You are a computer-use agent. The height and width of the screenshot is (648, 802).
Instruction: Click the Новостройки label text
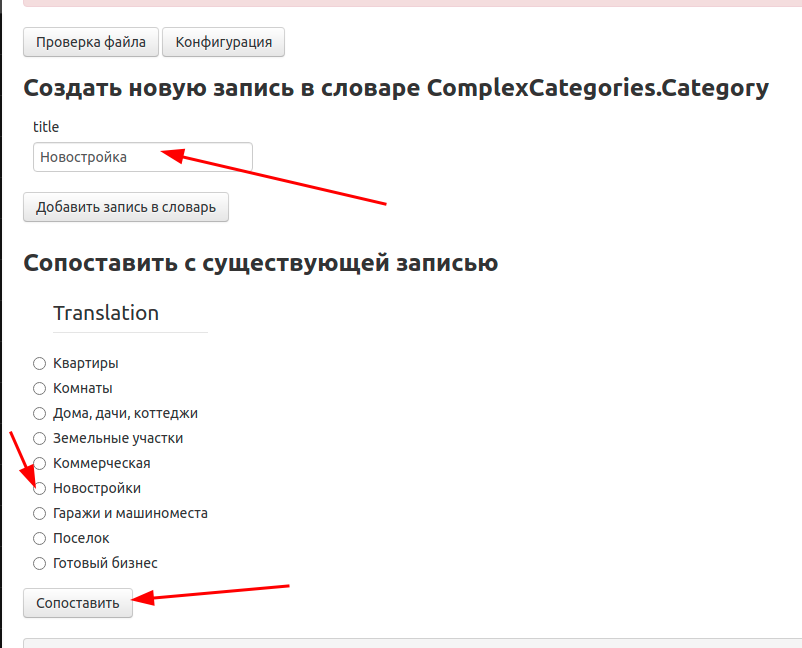pos(97,488)
